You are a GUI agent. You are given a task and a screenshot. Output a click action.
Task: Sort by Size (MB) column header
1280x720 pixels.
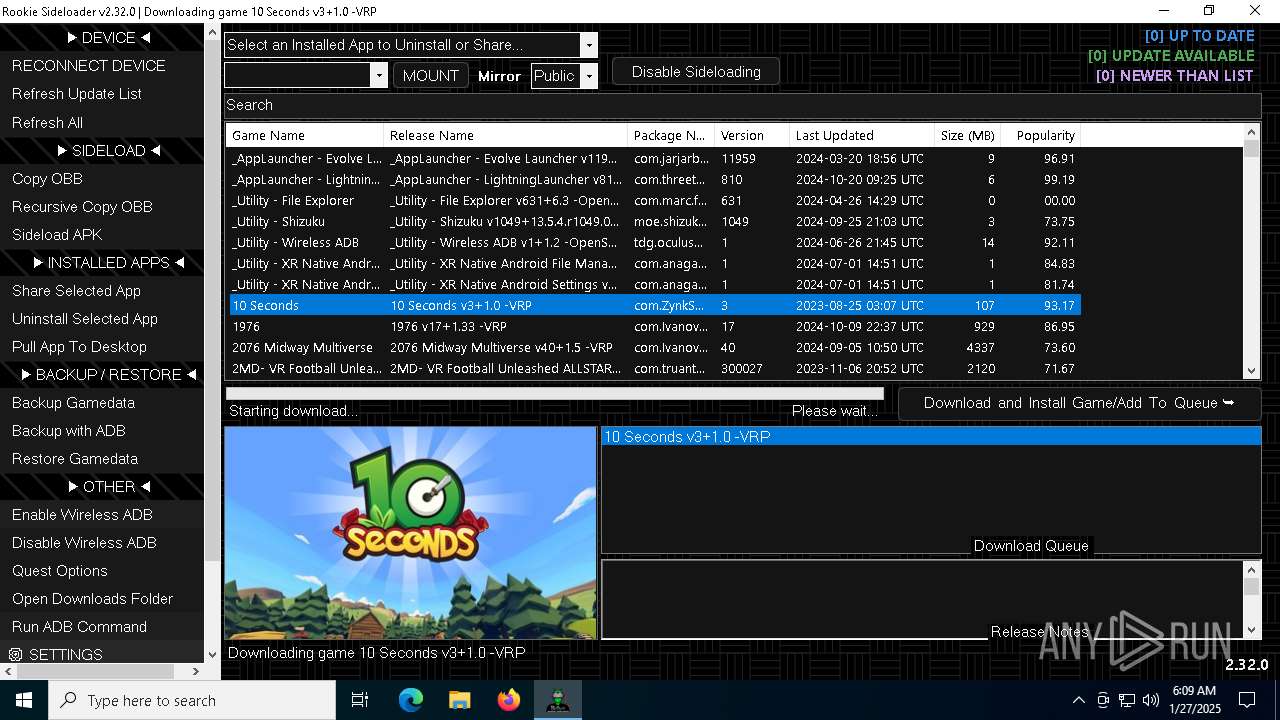click(x=967, y=135)
